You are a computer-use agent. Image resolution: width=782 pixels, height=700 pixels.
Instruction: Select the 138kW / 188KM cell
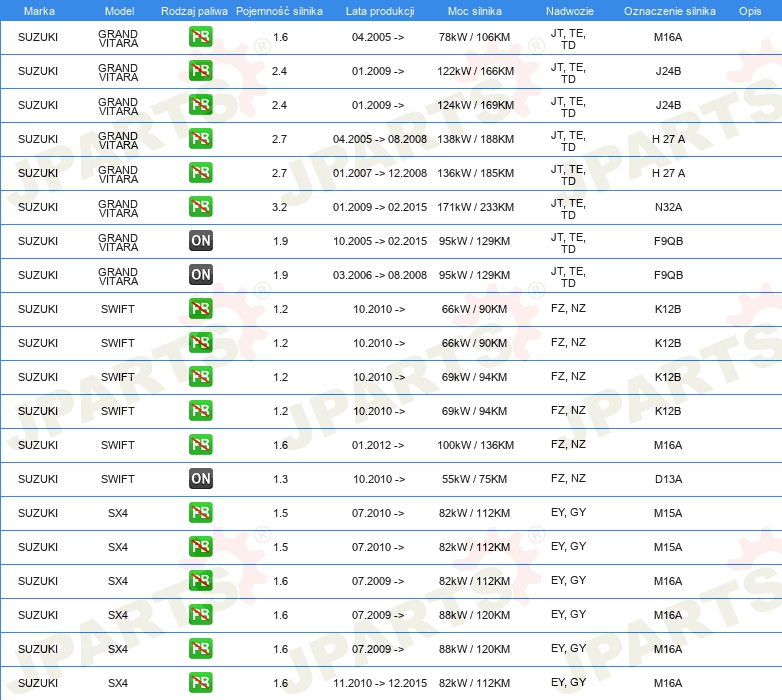pyautogui.click(x=475, y=139)
